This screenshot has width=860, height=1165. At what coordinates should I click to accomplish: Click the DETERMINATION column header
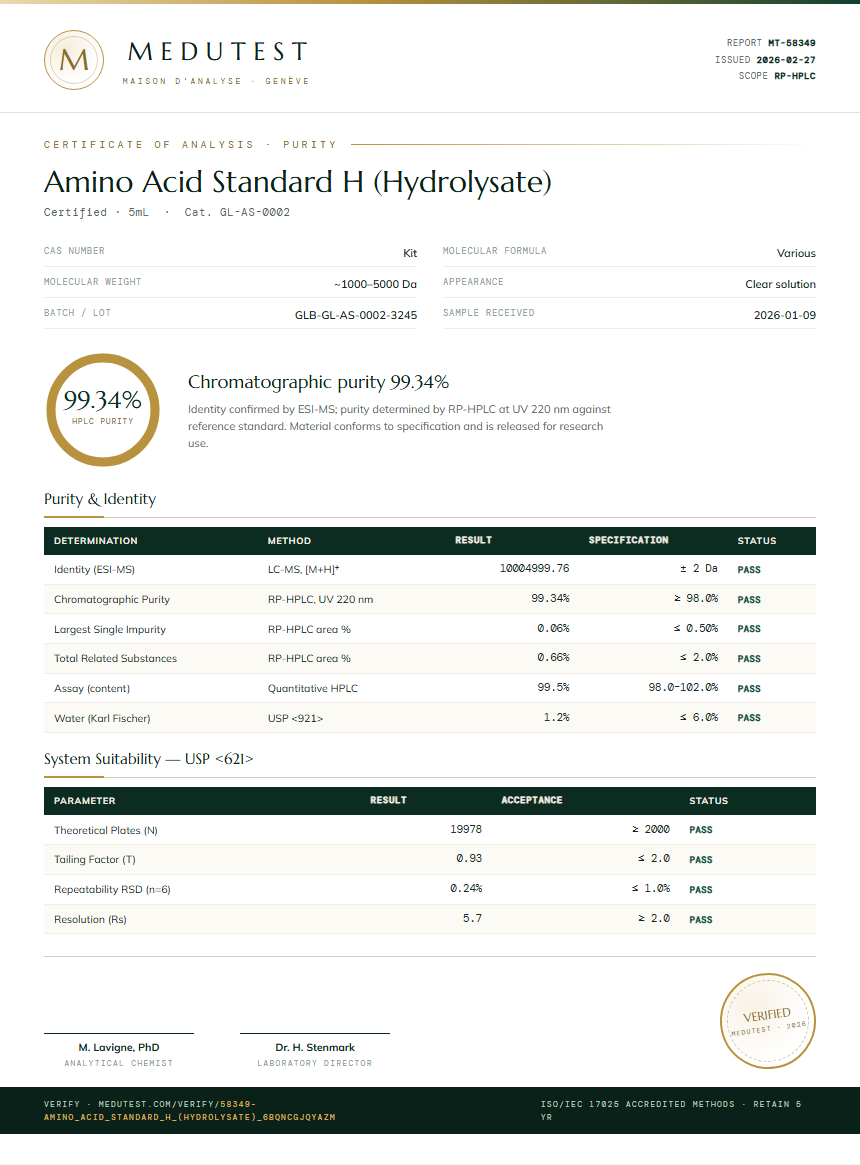point(96,541)
